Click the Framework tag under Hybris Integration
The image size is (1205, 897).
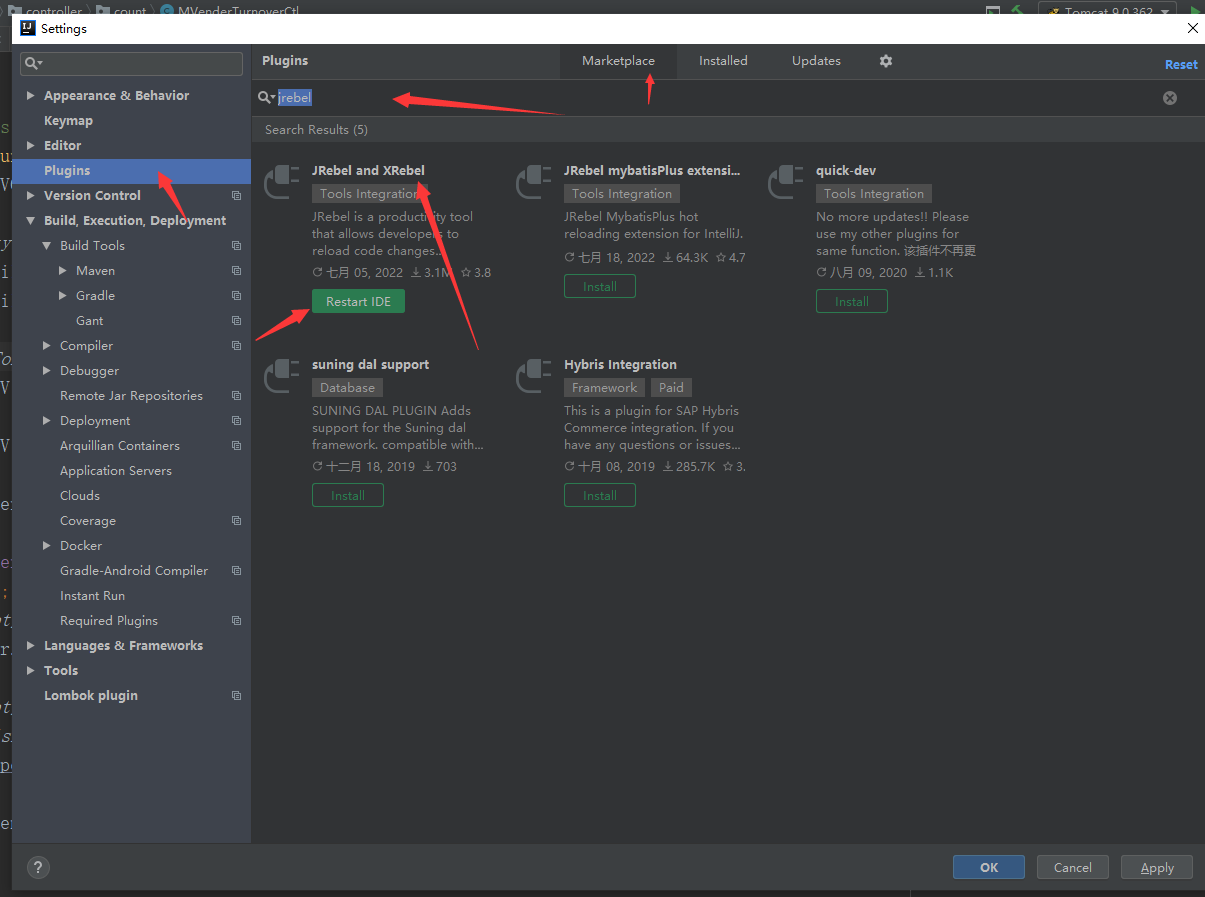click(605, 388)
